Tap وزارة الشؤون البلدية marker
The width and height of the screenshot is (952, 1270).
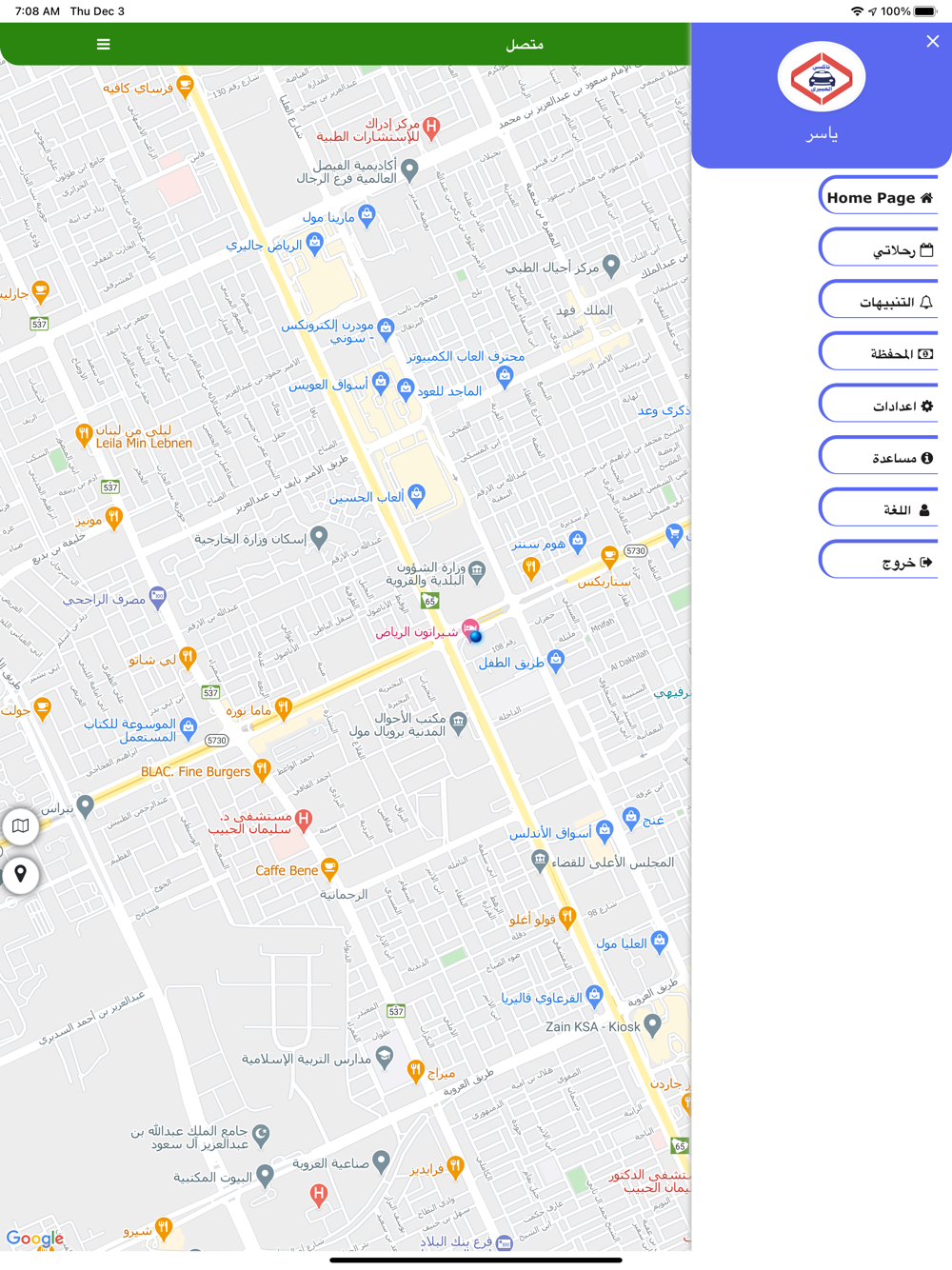(x=477, y=570)
